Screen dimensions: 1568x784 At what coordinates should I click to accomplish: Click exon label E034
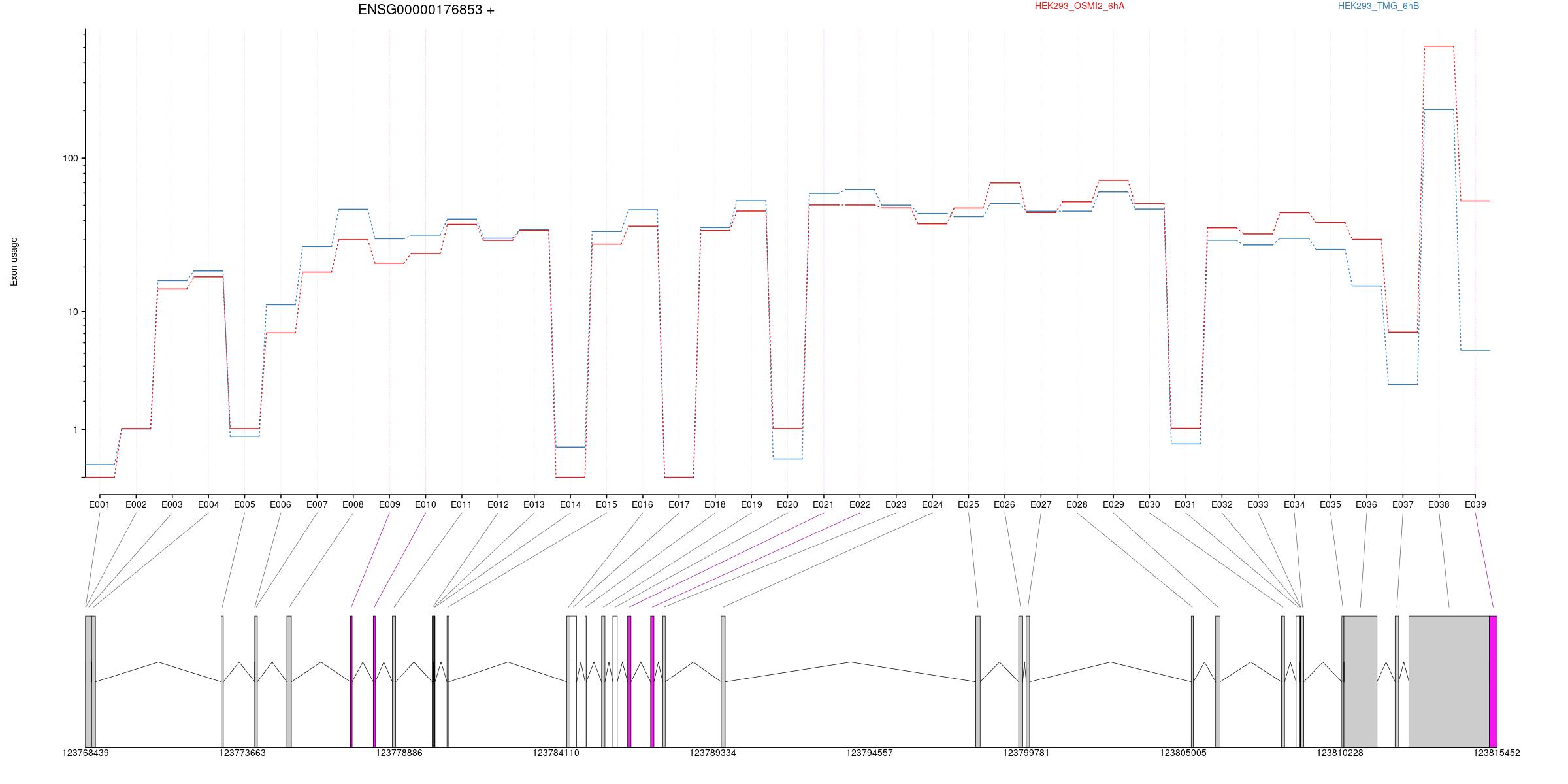point(1294,504)
